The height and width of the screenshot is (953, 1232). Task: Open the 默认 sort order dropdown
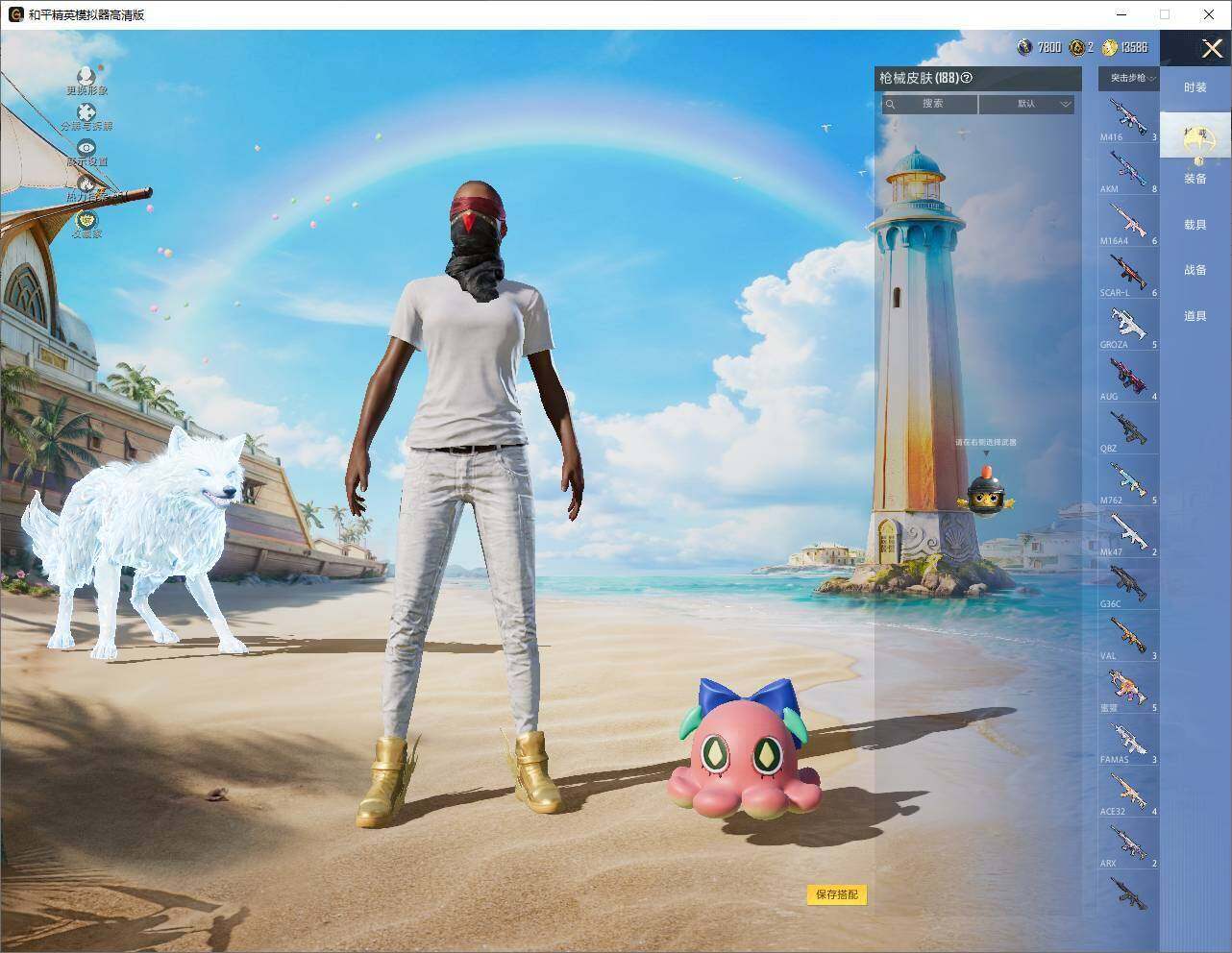1026,104
